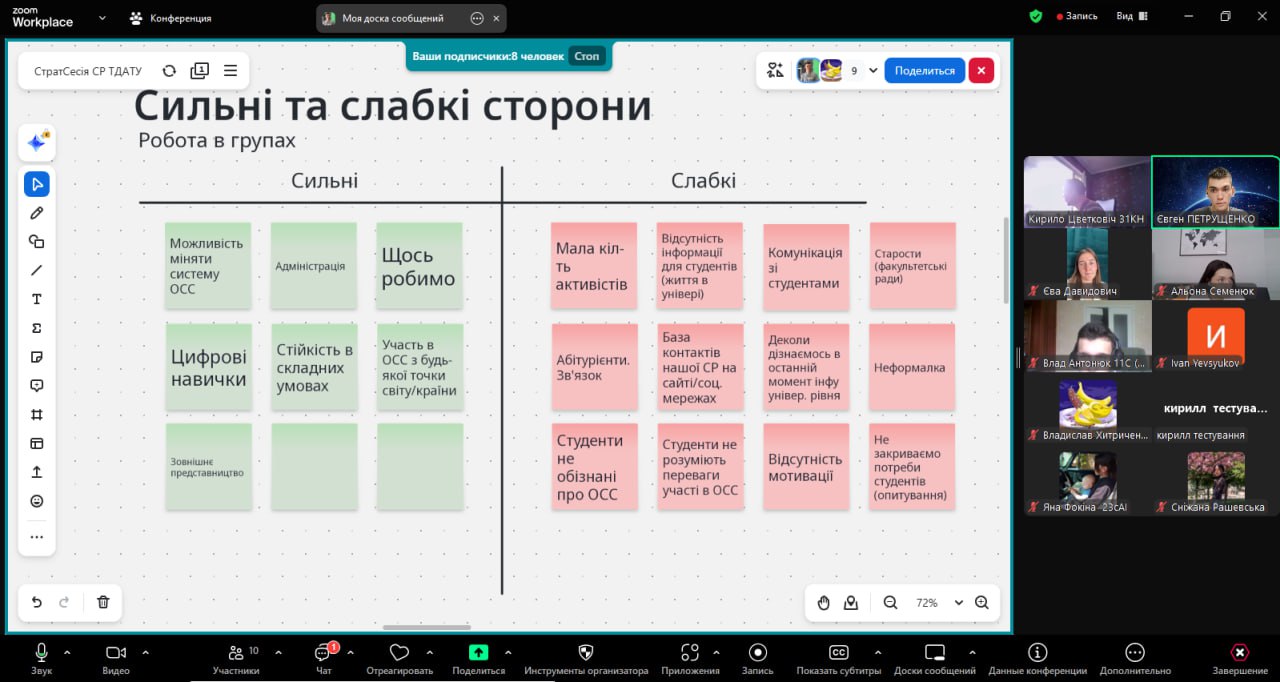1280x682 pixels.
Task: Zoom in on the whiteboard
Action: [x=981, y=602]
